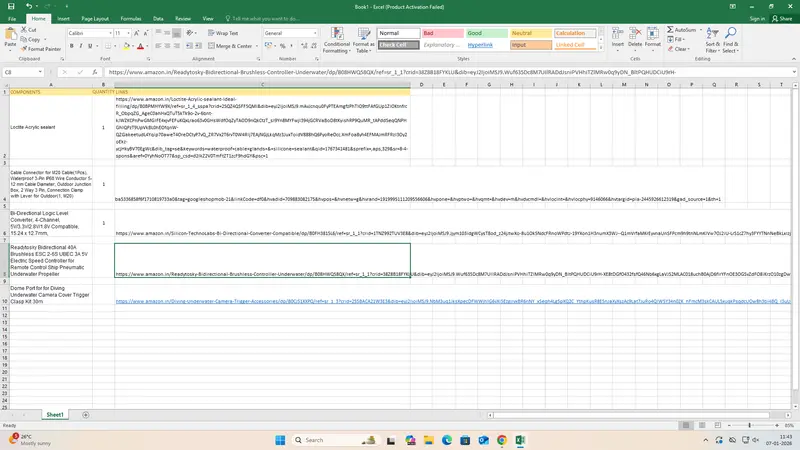Click the Paste clipboard icon
The height and width of the screenshot is (450, 800).
10,34
